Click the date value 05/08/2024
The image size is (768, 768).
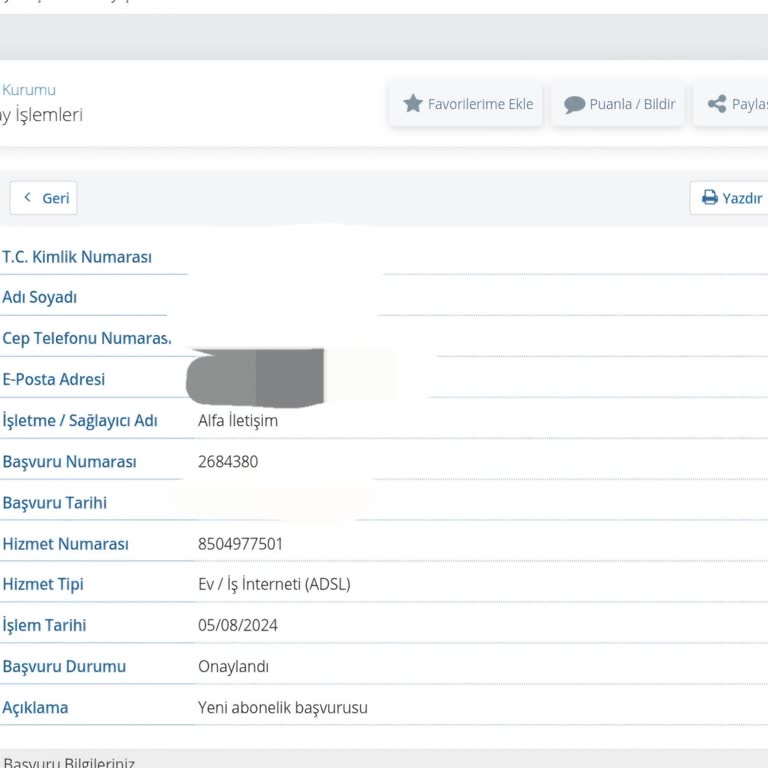[x=238, y=626]
